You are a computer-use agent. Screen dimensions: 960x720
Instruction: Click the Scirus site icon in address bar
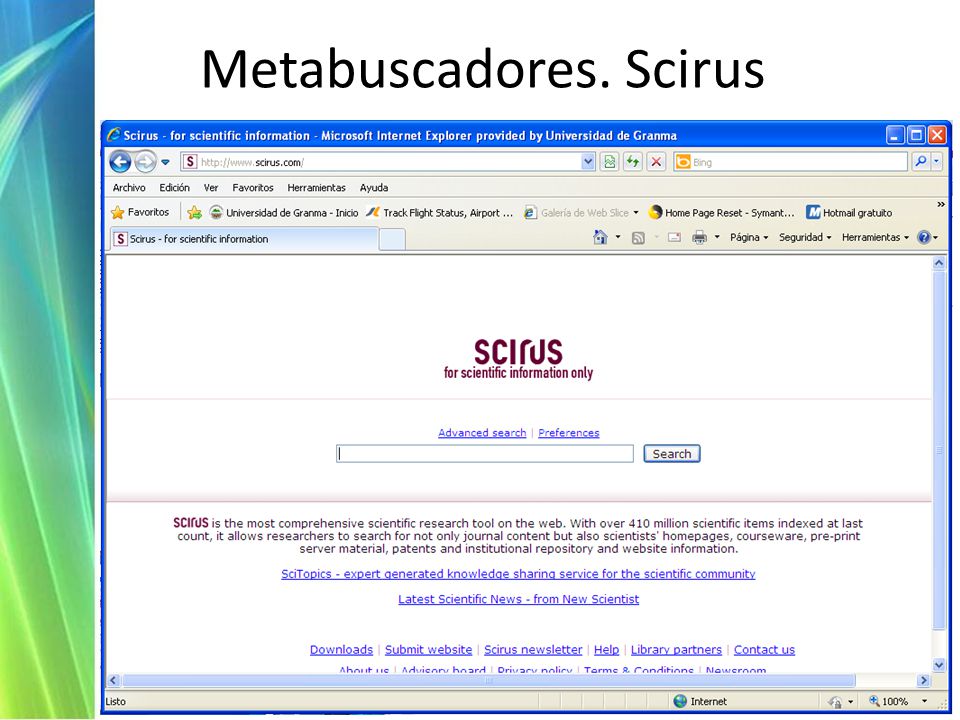click(x=190, y=162)
